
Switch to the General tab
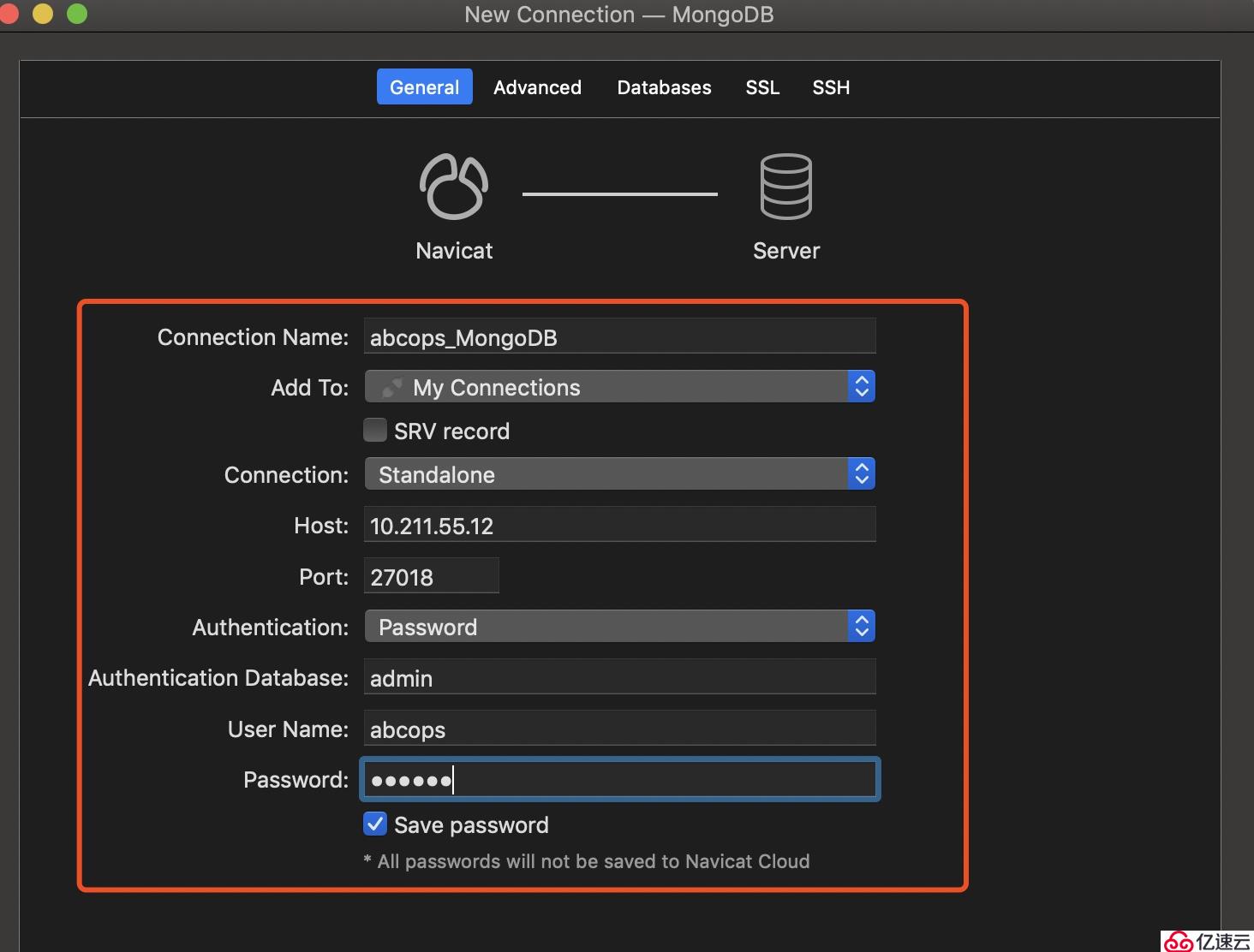pos(425,87)
